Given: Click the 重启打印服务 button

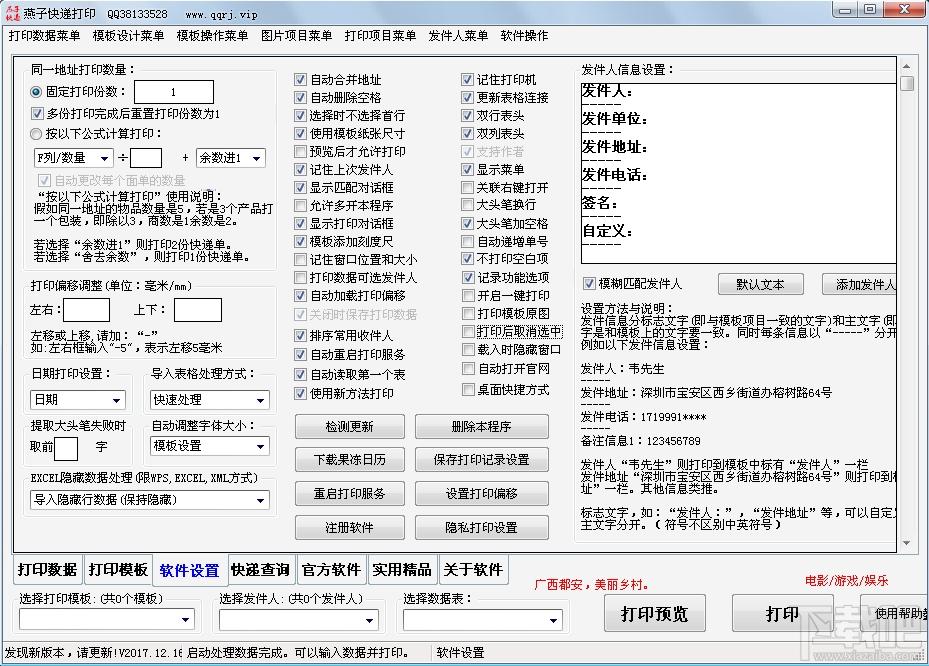Looking at the screenshot, I should click(350, 493).
